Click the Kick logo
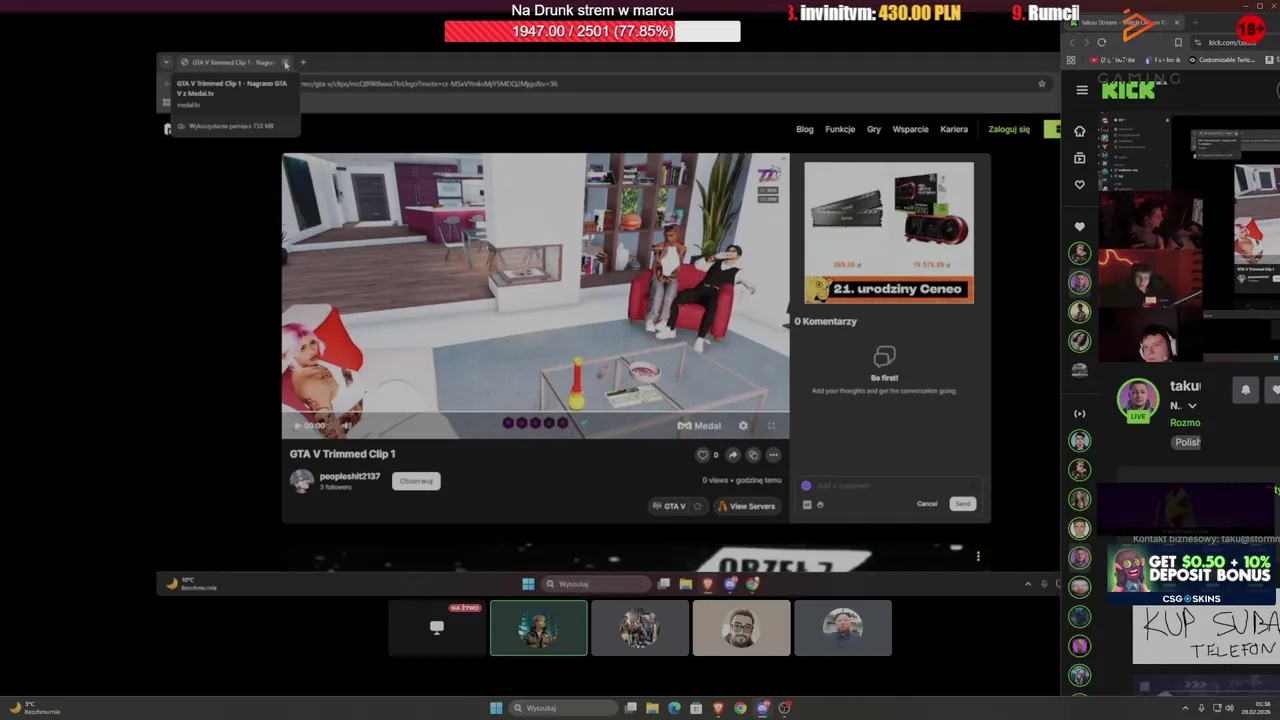The image size is (1280, 720). pos(1128,91)
